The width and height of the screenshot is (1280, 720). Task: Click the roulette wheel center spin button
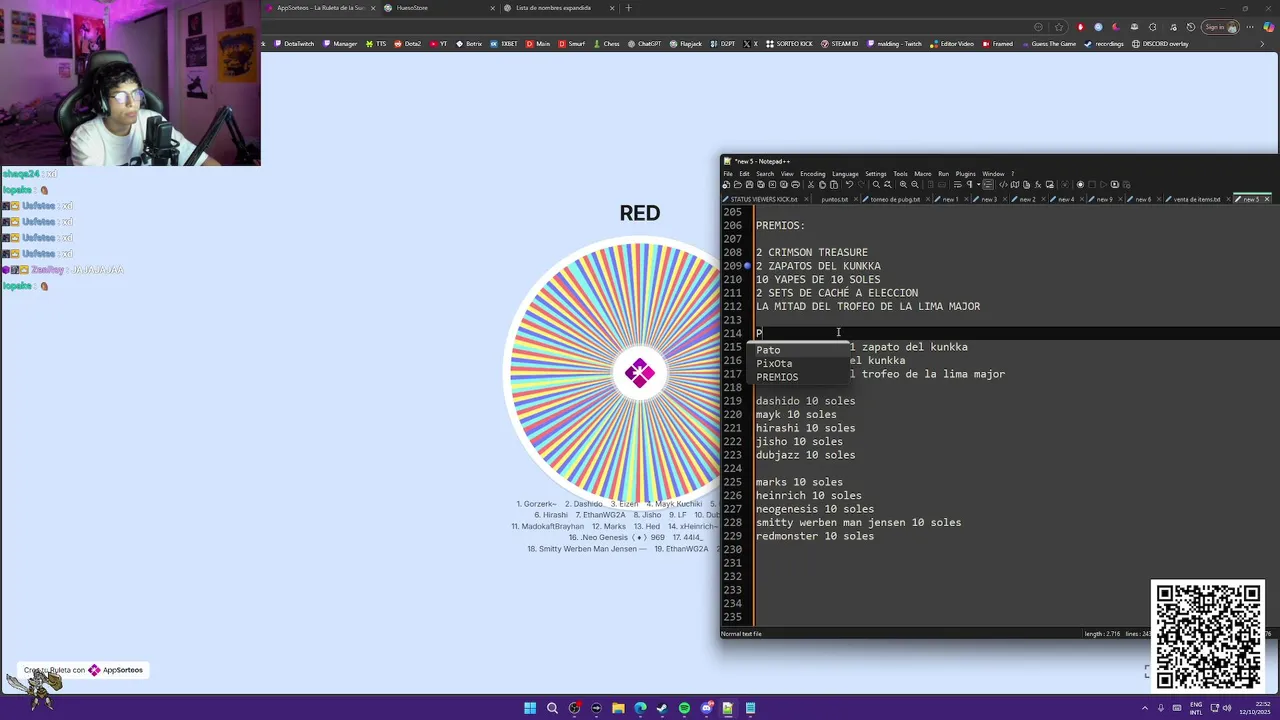pyautogui.click(x=639, y=373)
